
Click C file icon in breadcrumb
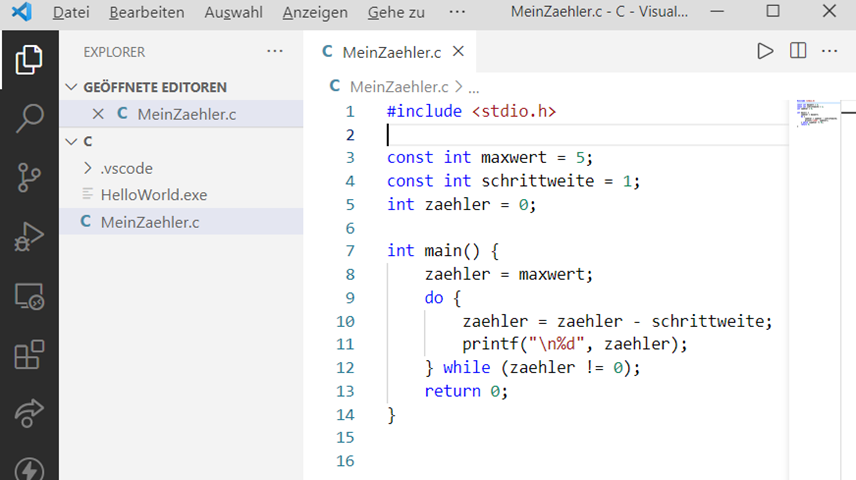(x=335, y=86)
